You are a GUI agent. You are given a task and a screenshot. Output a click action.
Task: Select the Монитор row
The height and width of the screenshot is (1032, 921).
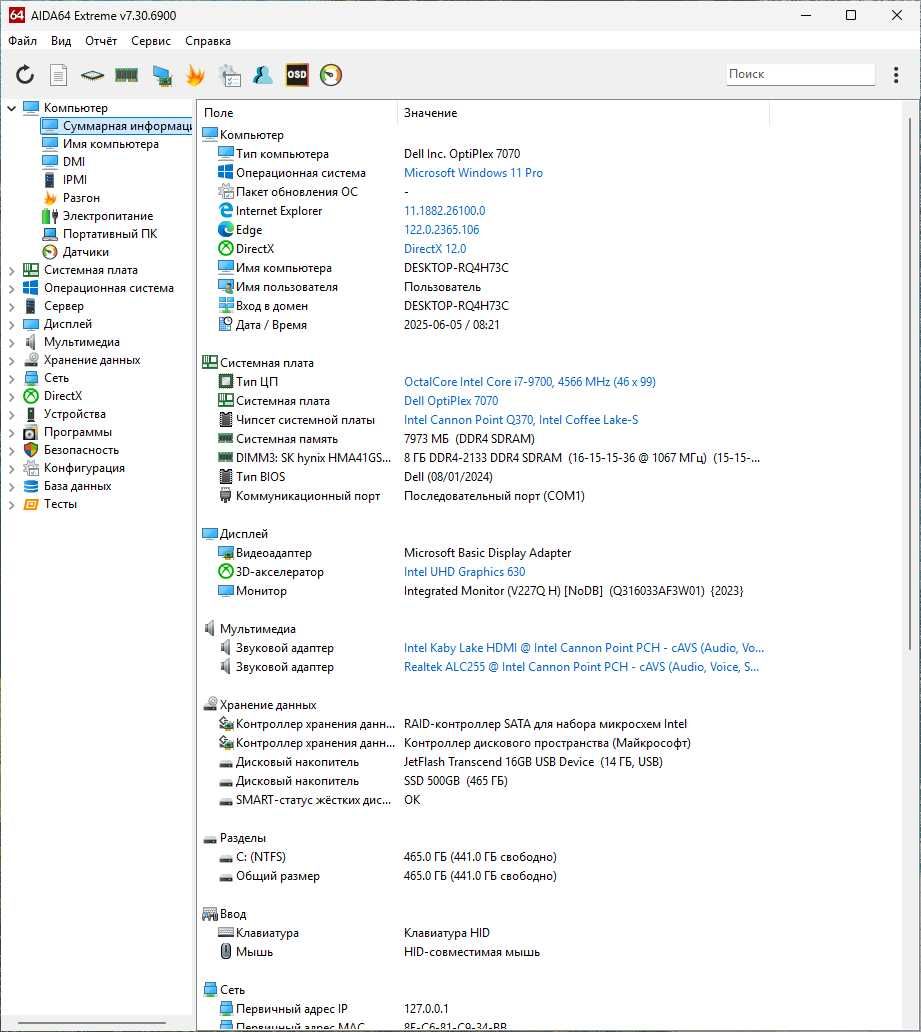tap(484, 591)
